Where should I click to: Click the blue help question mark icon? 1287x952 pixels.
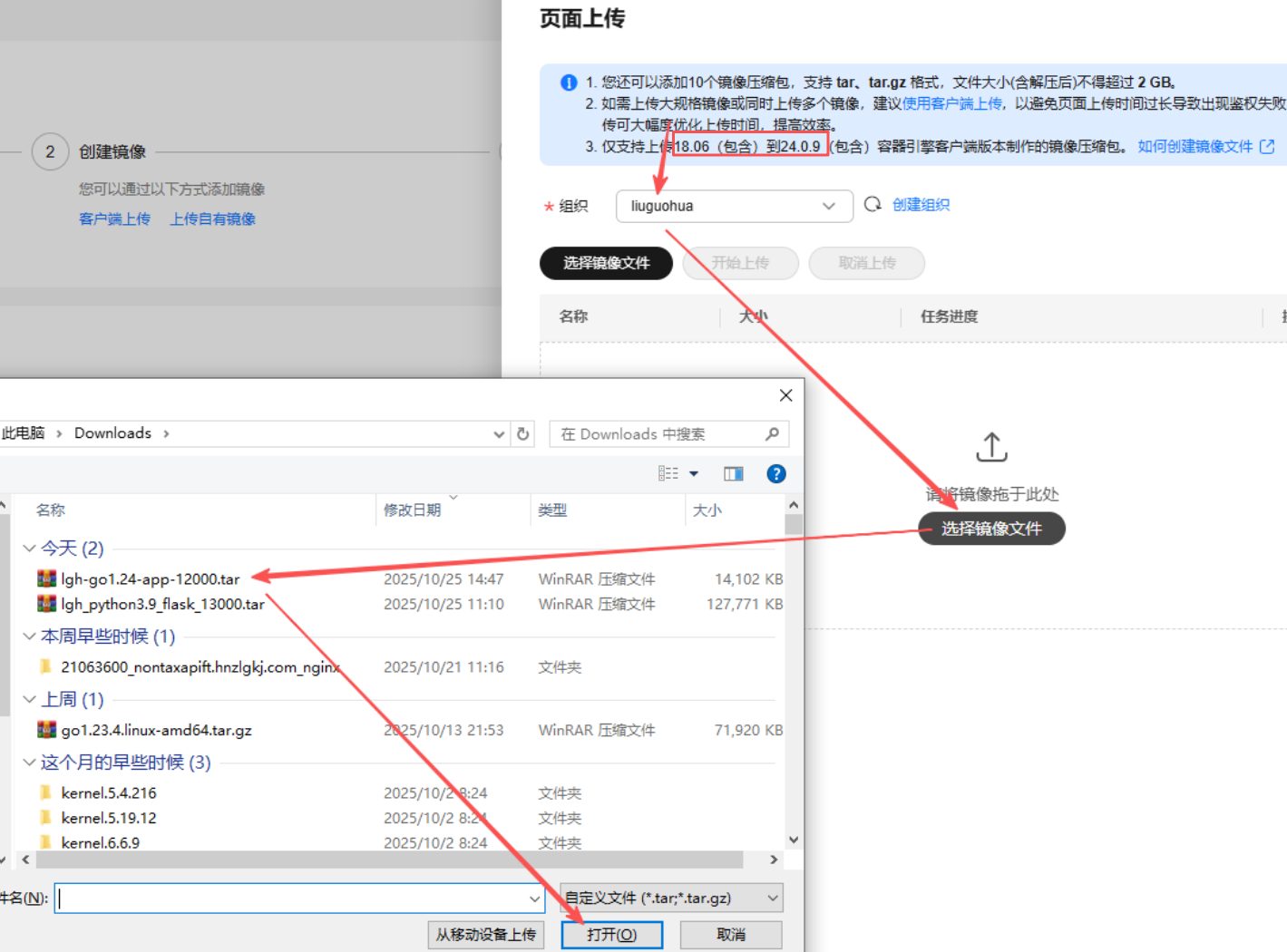[x=776, y=473]
